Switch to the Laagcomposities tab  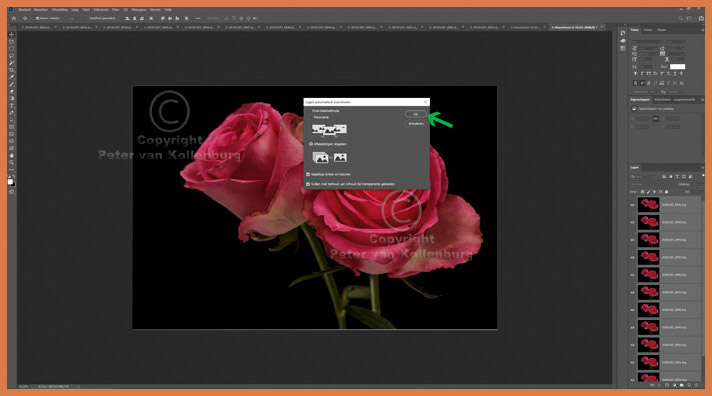684,99
